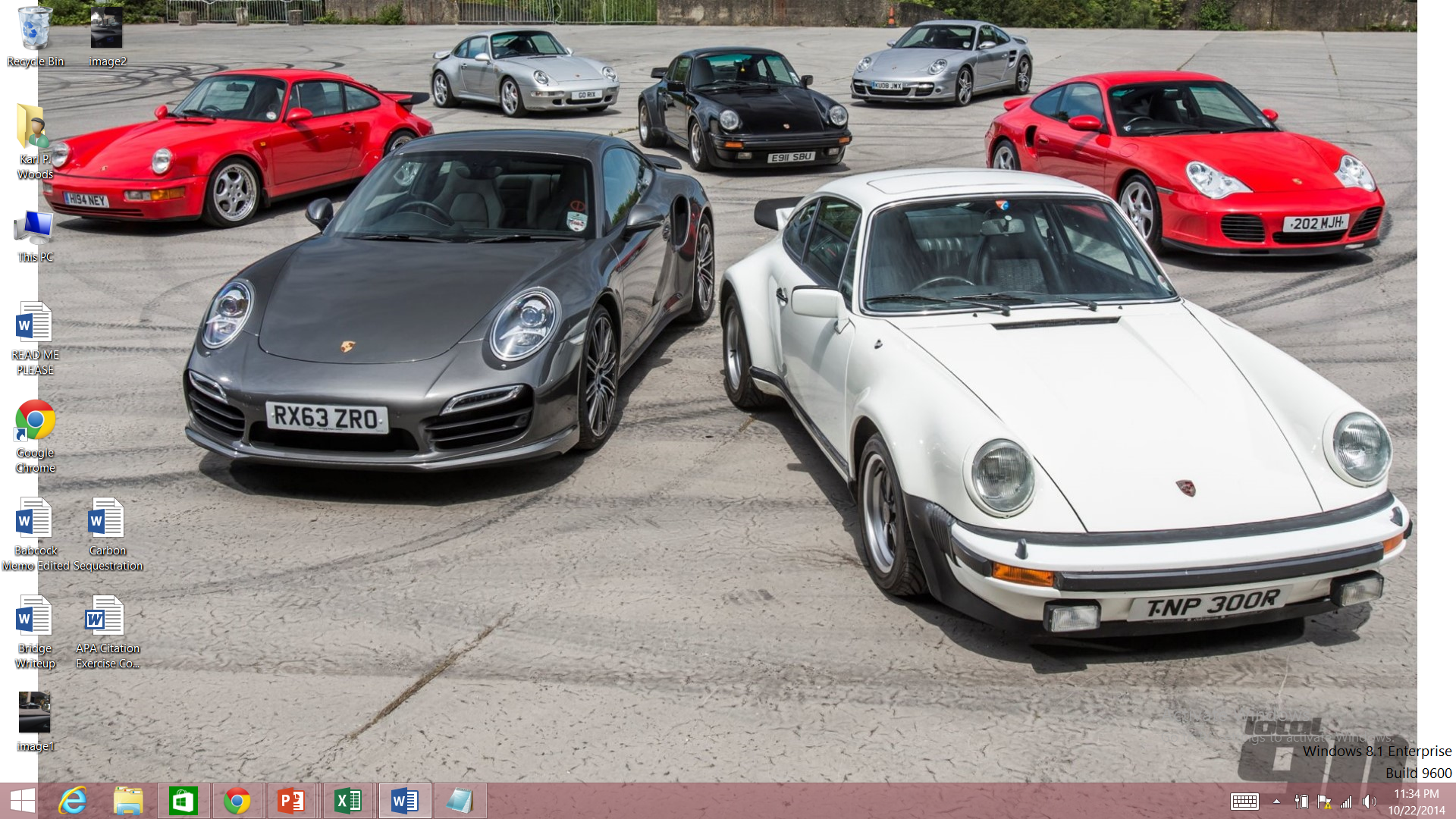Launch Google Chrome from the desktop shortcut
The width and height of the screenshot is (1456, 819).
click(x=35, y=436)
